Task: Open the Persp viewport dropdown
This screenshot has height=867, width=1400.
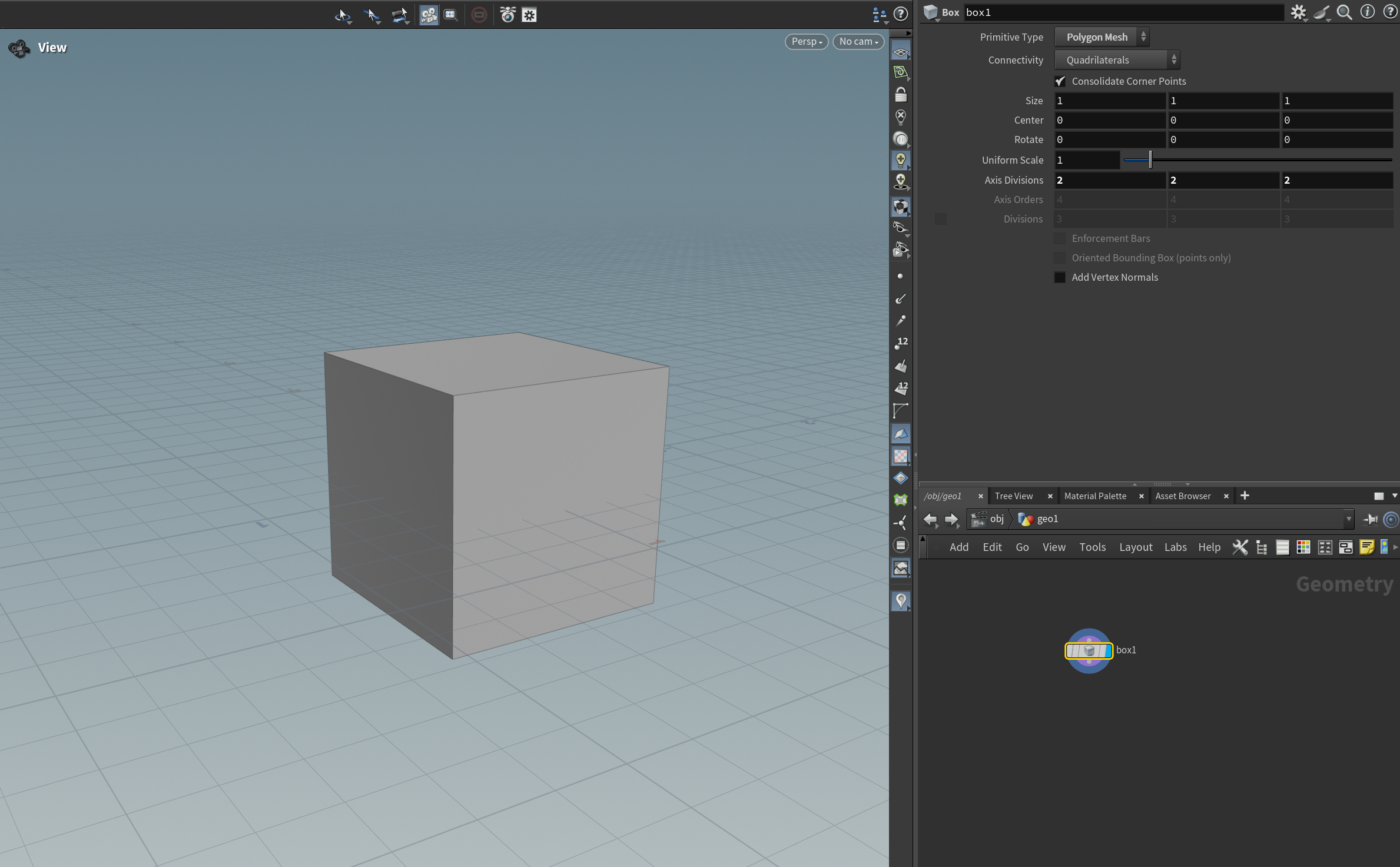Action: coord(806,42)
